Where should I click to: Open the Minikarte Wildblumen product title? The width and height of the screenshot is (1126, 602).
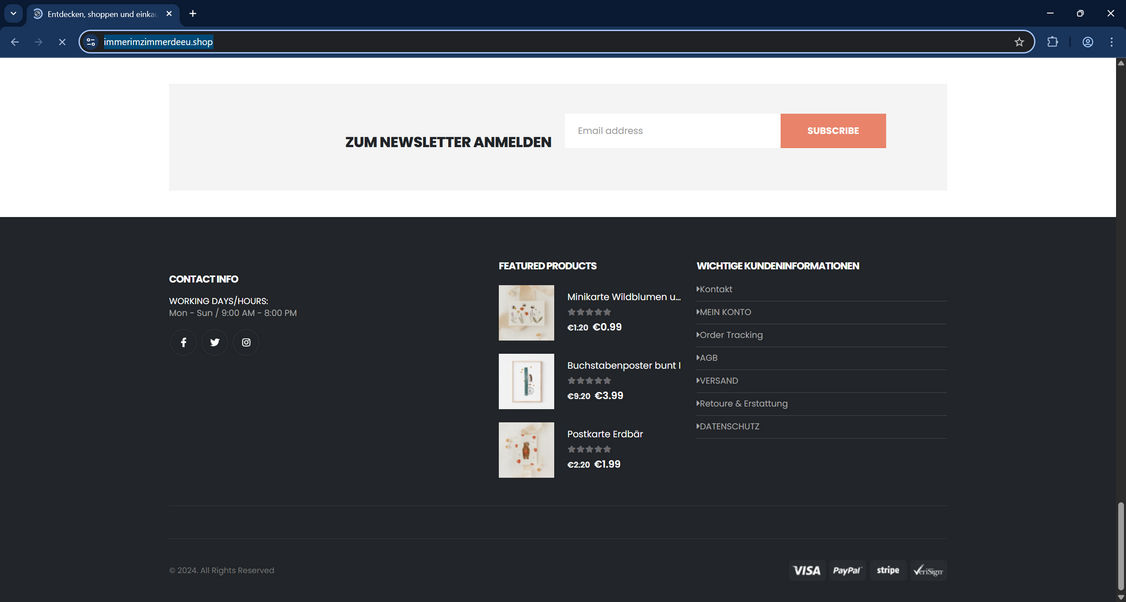click(624, 297)
